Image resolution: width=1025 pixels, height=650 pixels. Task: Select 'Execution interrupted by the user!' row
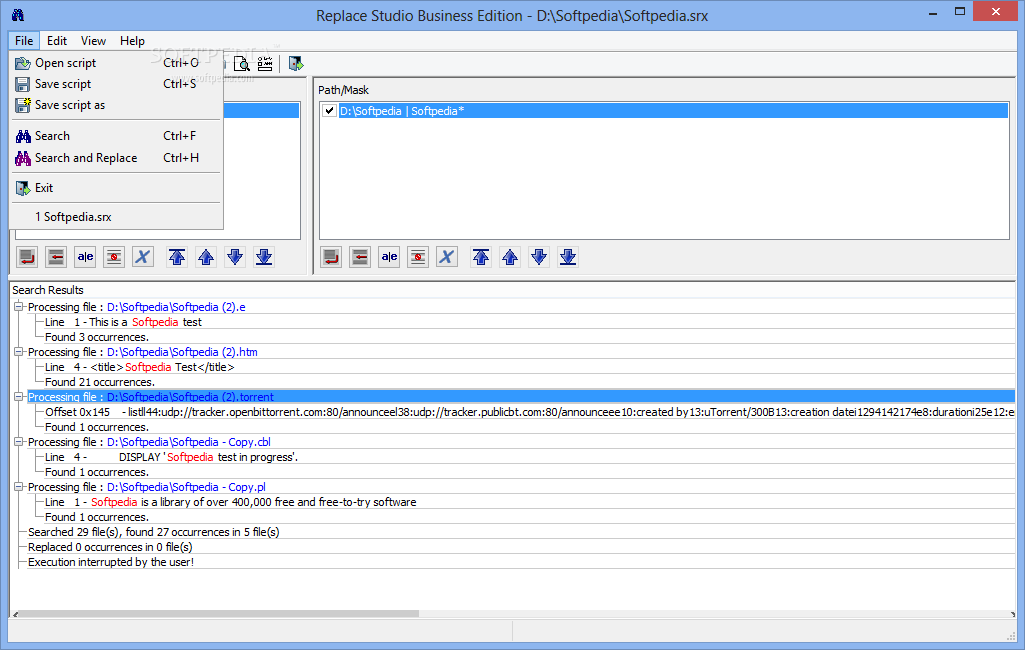(x=111, y=562)
